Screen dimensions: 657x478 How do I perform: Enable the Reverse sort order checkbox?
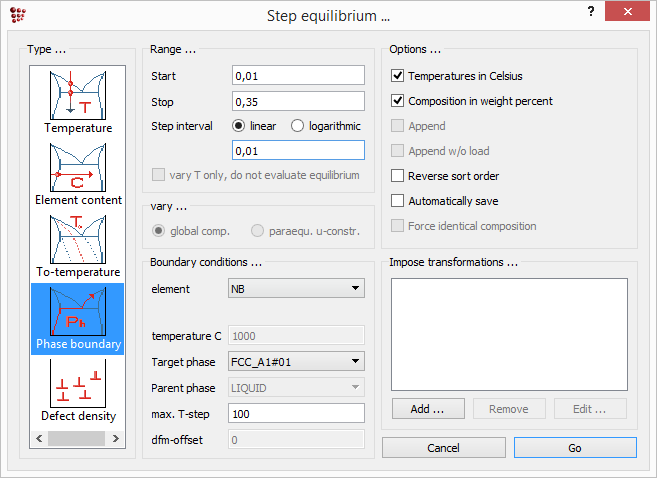(x=398, y=176)
